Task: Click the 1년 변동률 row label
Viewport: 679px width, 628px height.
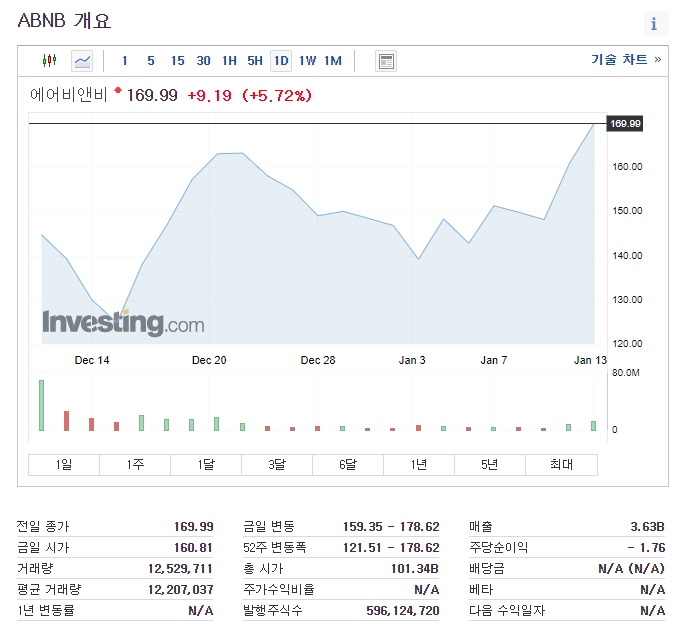Action: click(46, 611)
